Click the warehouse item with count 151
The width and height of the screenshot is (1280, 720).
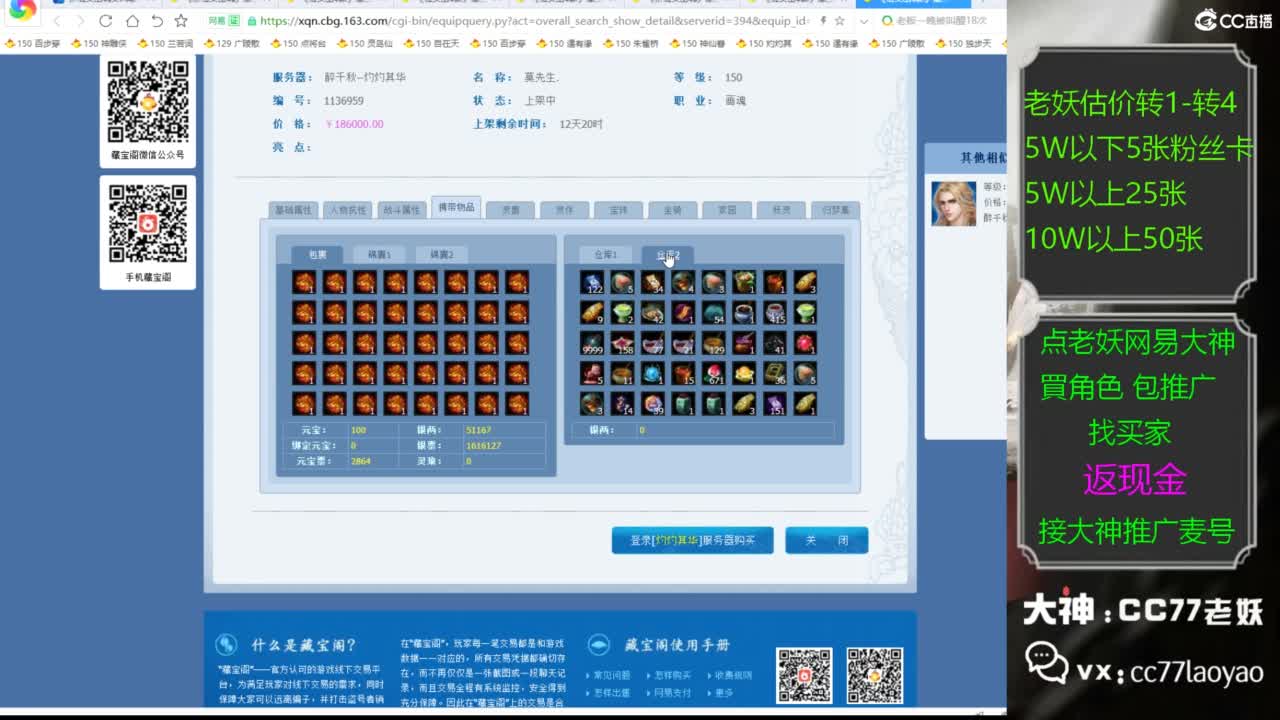[x=774, y=404]
